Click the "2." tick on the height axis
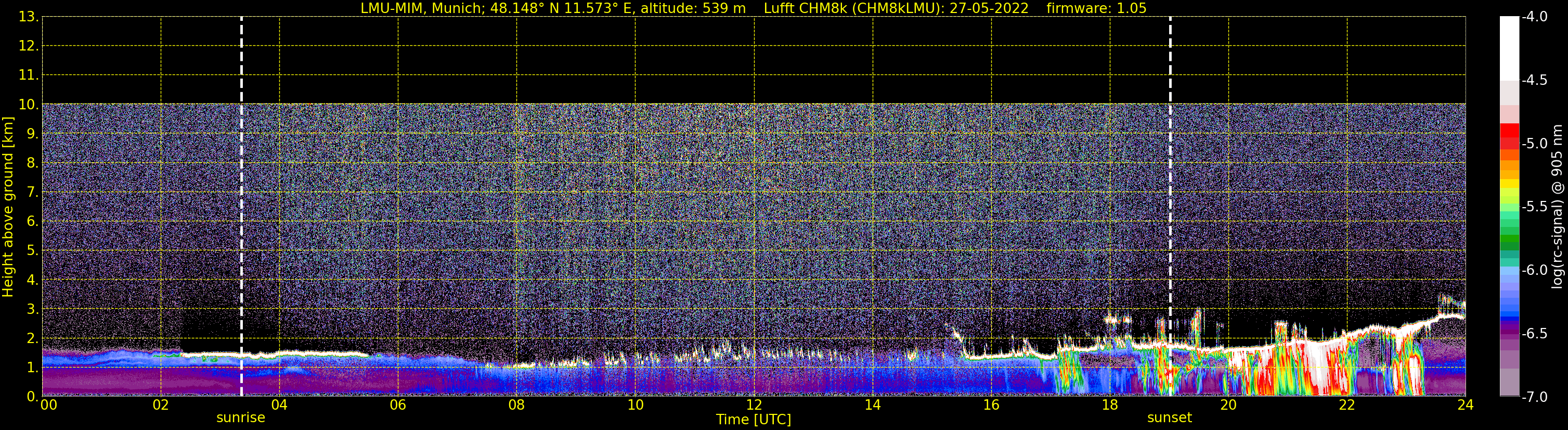Screen dimensions: 1568x430 point(32,339)
